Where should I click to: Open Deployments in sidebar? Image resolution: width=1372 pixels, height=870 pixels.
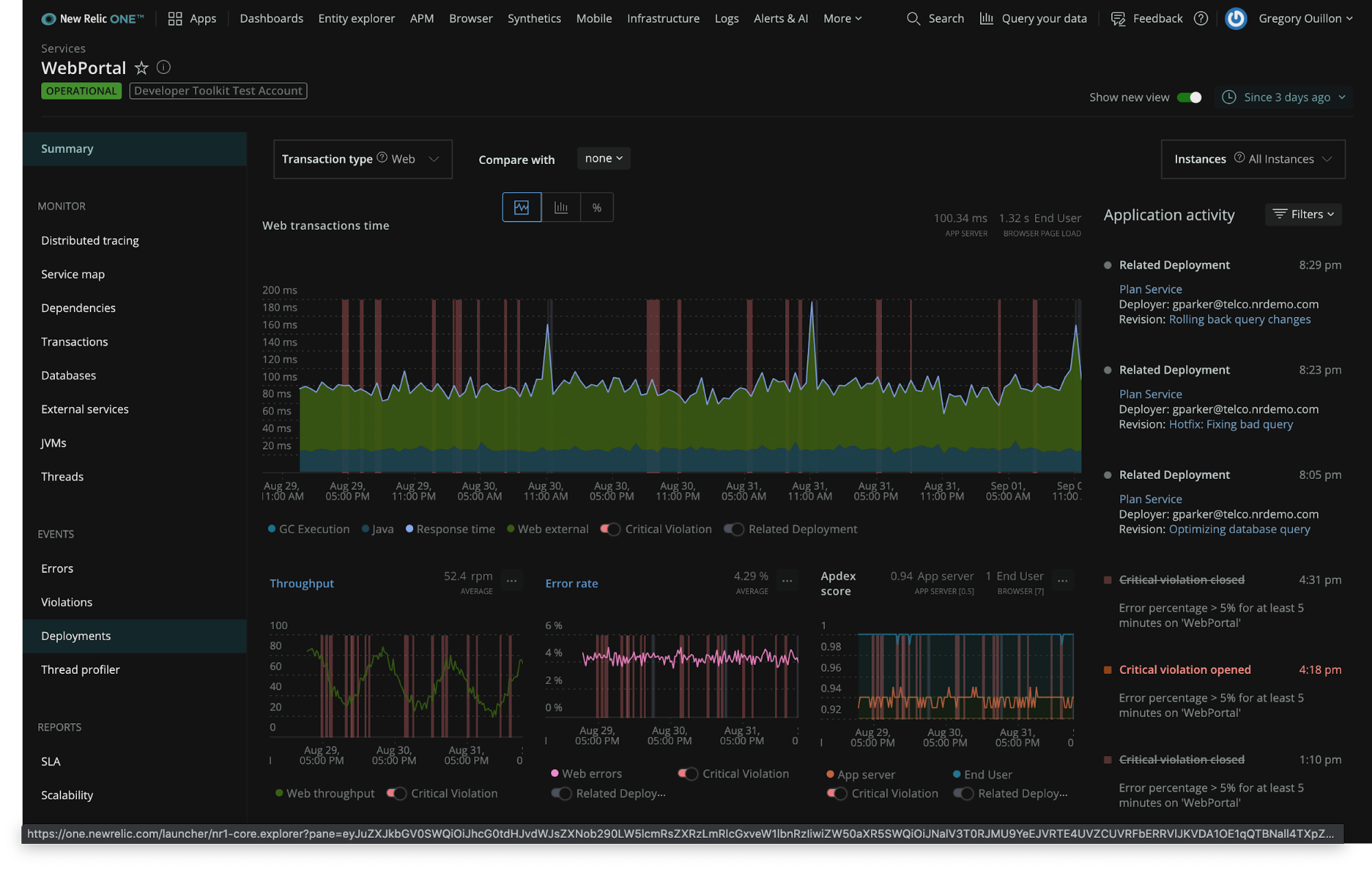(x=135, y=636)
